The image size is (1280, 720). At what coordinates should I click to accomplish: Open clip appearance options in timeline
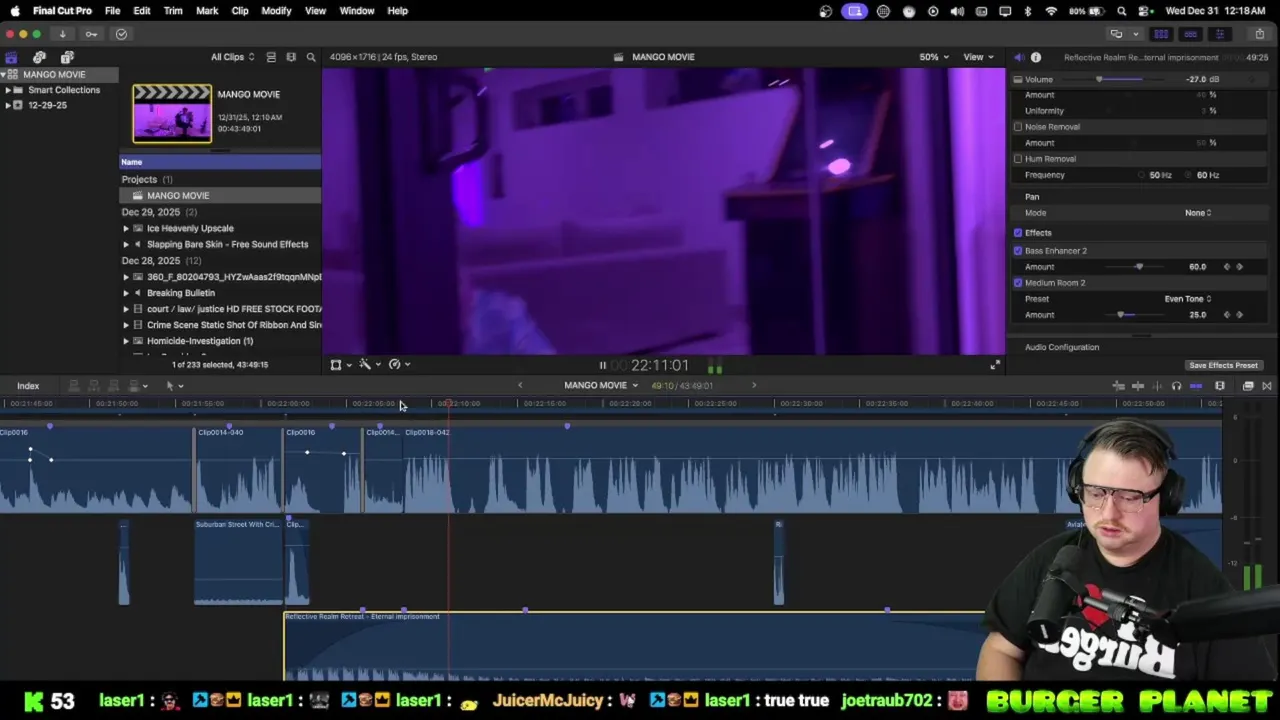pyautogui.click(x=1220, y=386)
